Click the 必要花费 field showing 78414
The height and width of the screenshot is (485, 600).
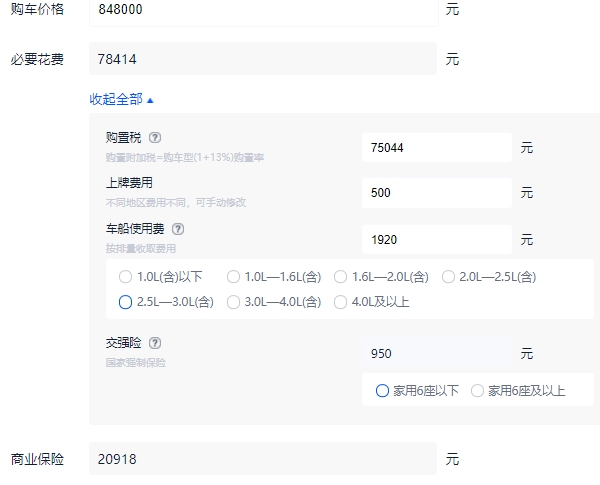(263, 59)
